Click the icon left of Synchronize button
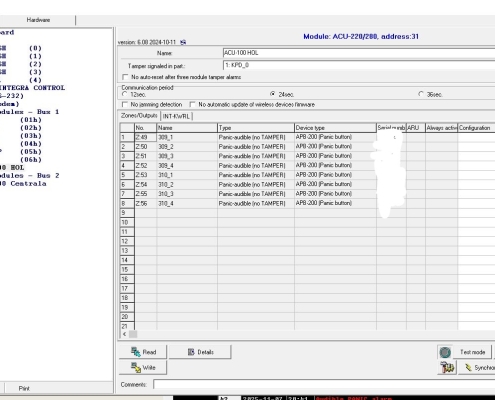The width and height of the screenshot is (495, 400). [447, 367]
